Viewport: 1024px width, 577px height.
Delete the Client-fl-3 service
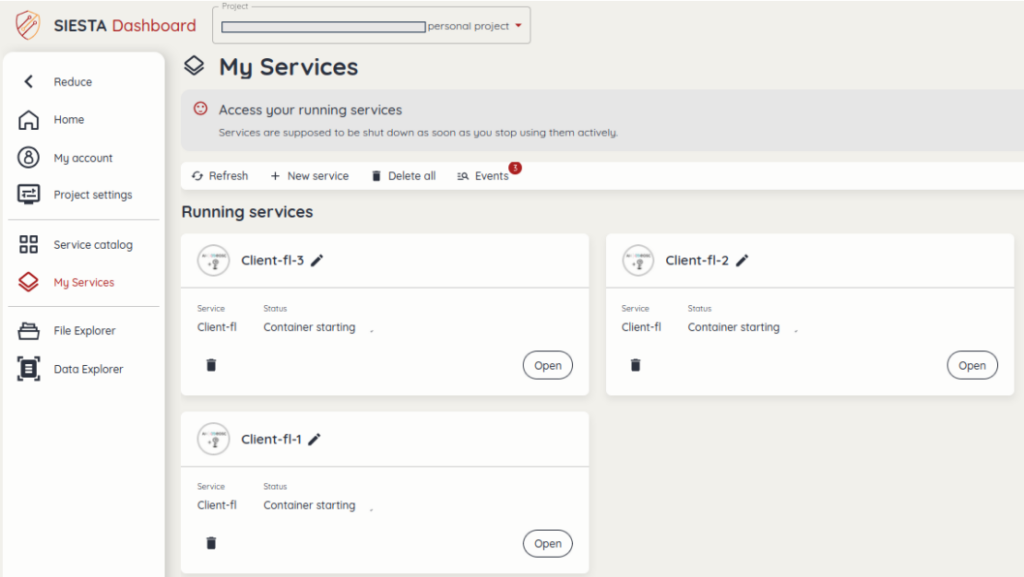211,365
